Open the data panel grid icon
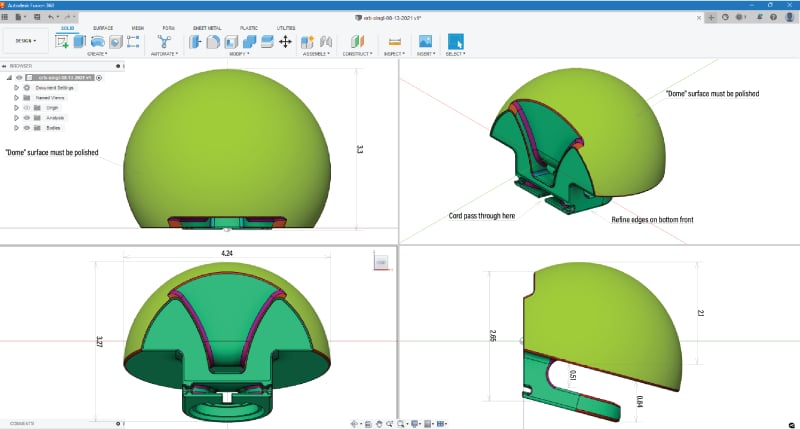This screenshot has width=800, height=429. pos(5,17)
